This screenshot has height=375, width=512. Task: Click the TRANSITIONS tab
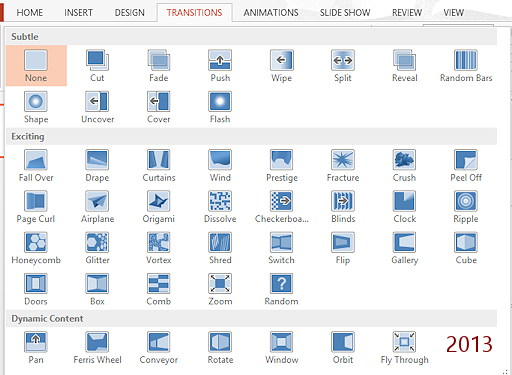pos(194,13)
